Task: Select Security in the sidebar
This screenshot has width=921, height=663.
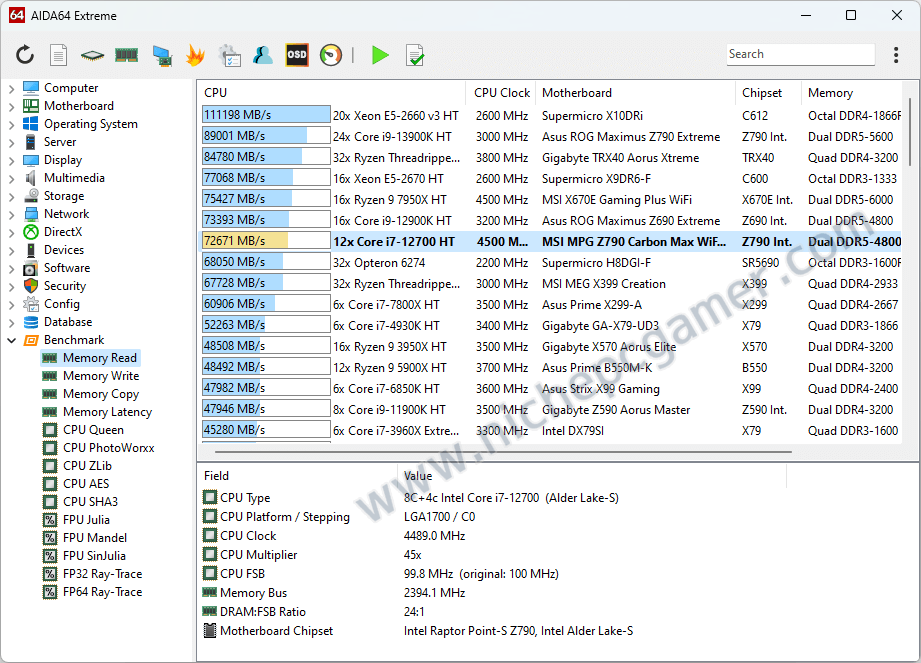Action: pos(65,286)
